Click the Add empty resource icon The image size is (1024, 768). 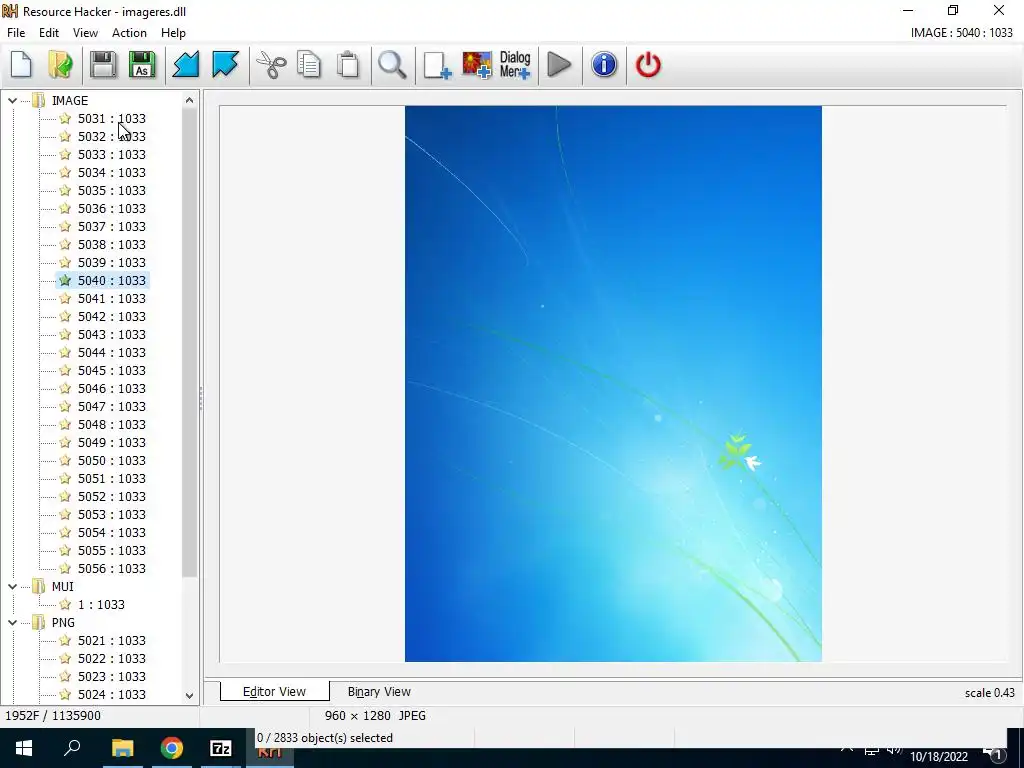pos(437,65)
